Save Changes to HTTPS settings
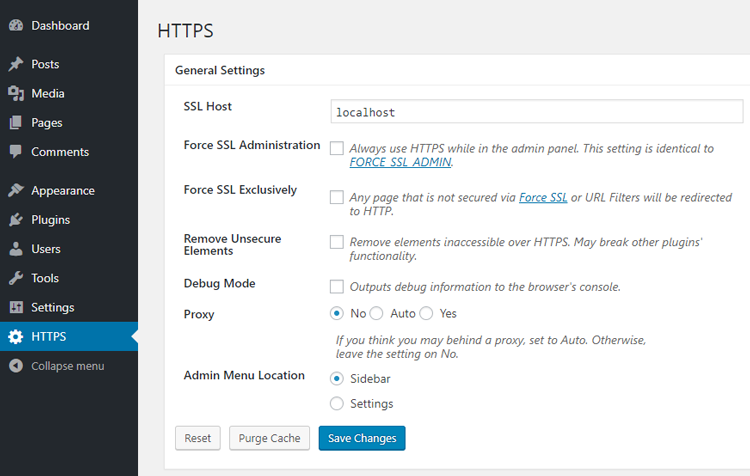 point(362,438)
